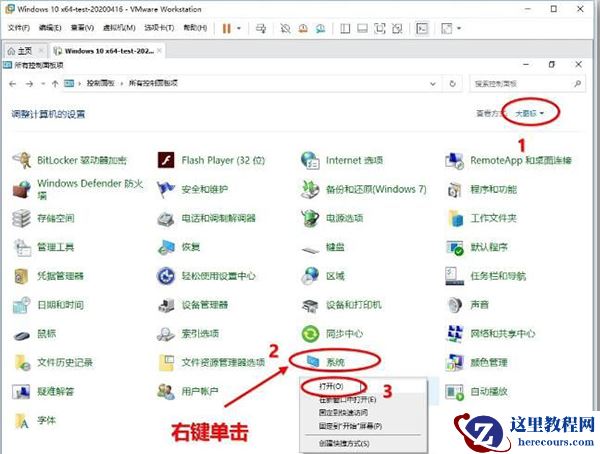Viewport: 600px width, 454px height.
Task: Open the 编辑(E) menu
Action: [50, 28]
